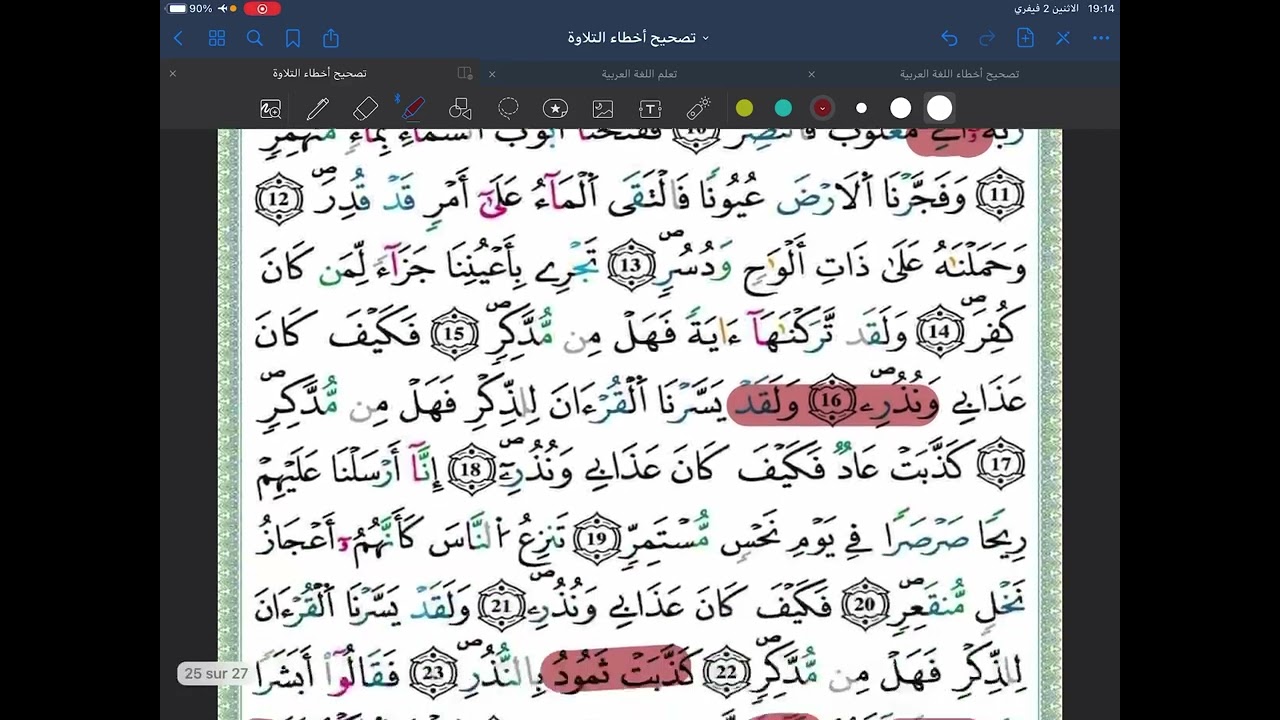Redo the undone action
Image resolution: width=1280 pixels, height=720 pixels.
pyautogui.click(x=987, y=38)
